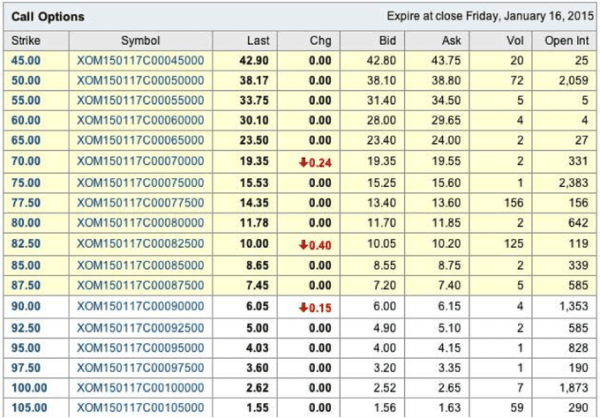
Task: Open symbol XOM150117C00082500
Action: point(140,245)
